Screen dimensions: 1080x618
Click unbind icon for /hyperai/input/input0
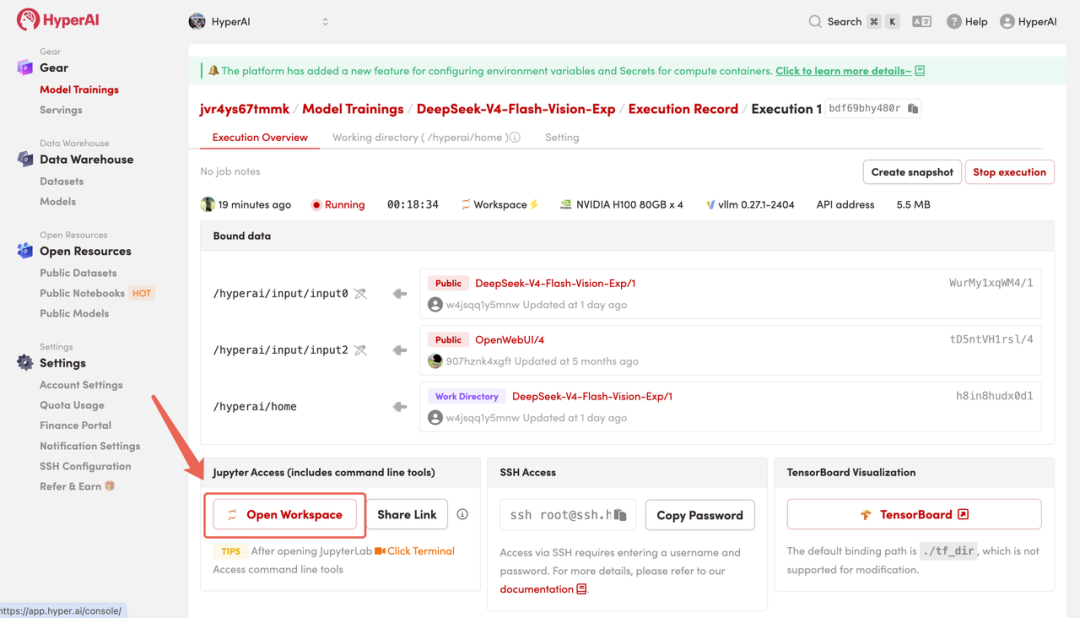tap(360, 293)
